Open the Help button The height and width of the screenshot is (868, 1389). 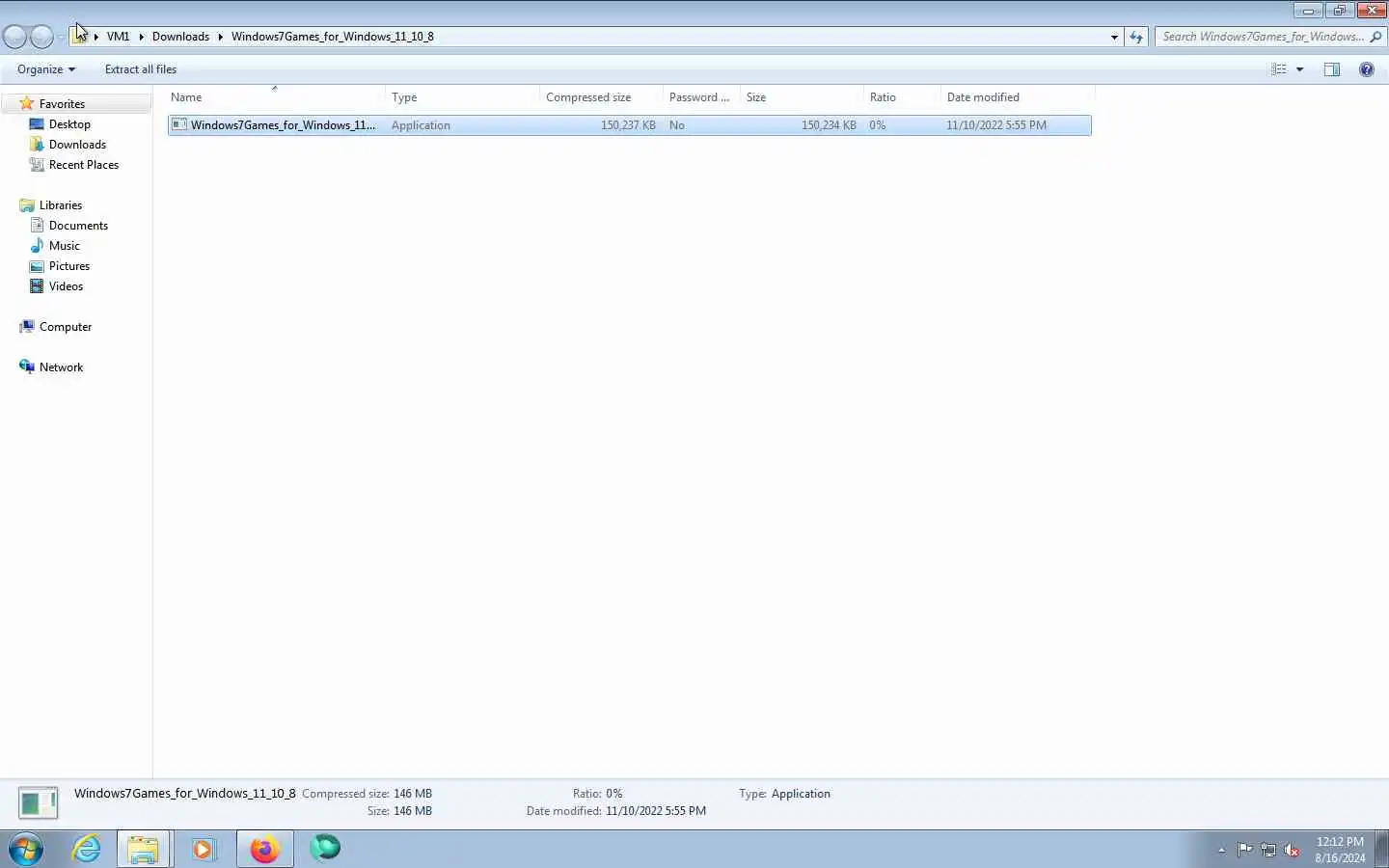point(1367,69)
